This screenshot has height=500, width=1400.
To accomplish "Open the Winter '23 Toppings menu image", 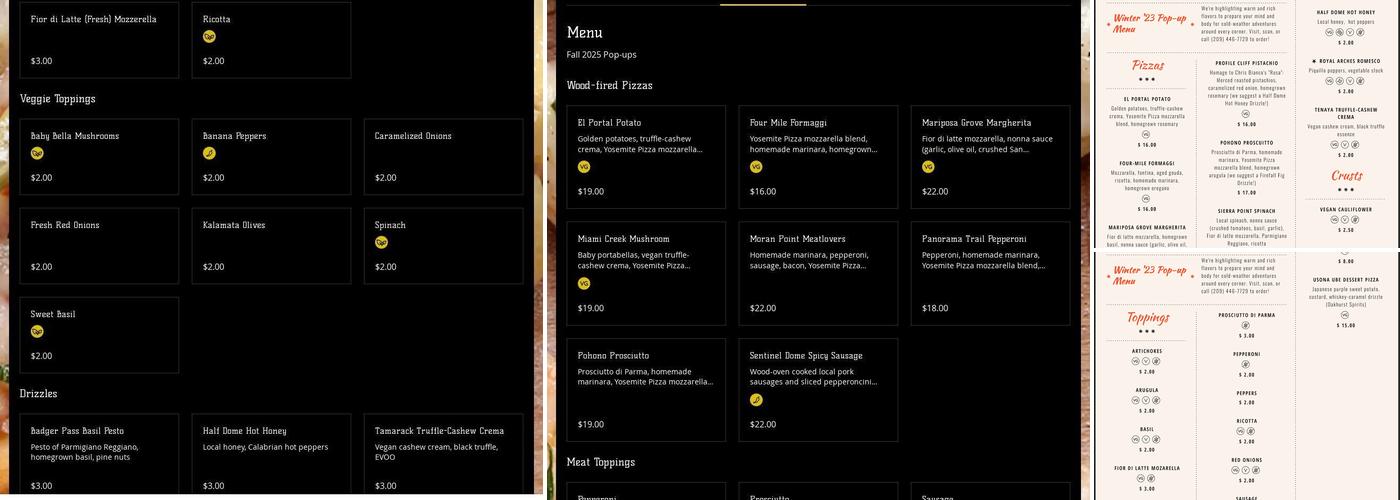I will click(1248, 376).
